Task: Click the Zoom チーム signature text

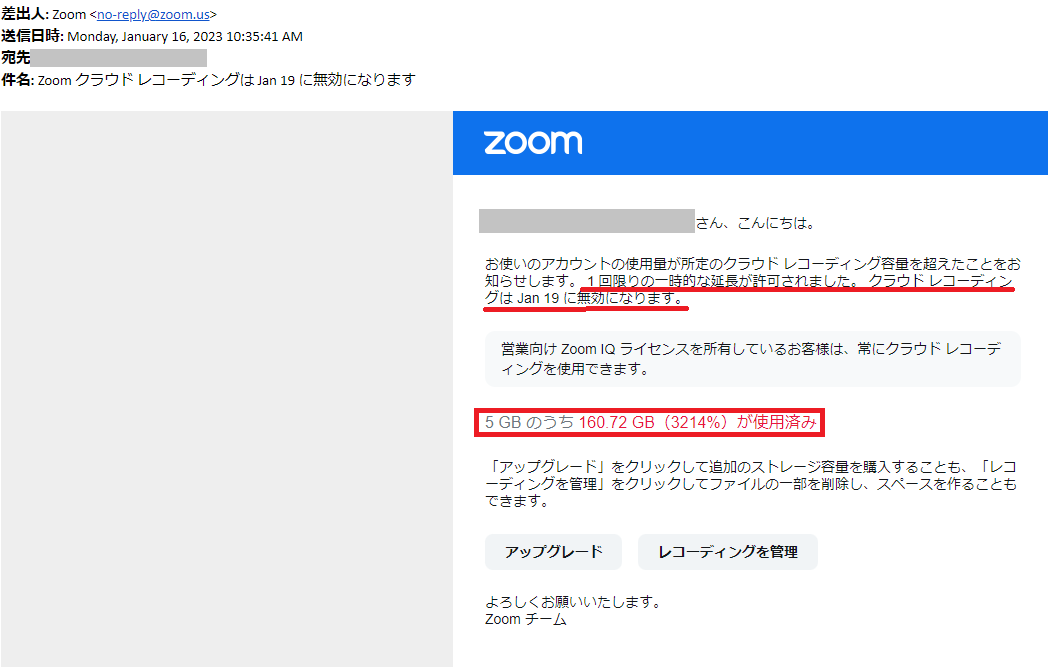Action: 525,620
